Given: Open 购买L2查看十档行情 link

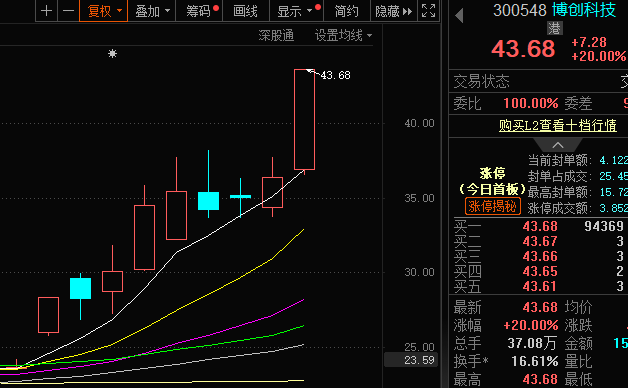Looking at the screenshot, I should click(x=558, y=125).
